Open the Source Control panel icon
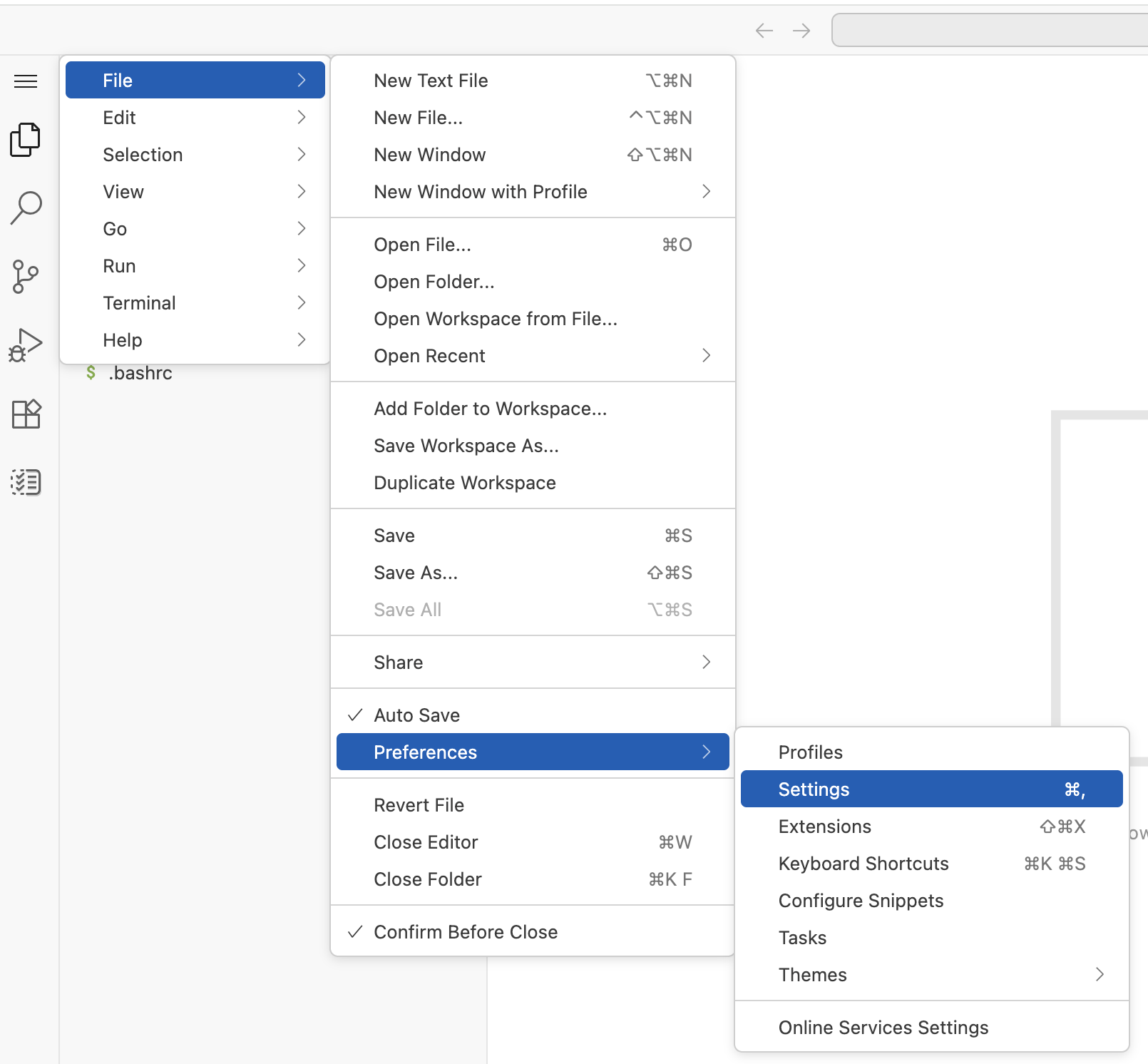 (x=26, y=277)
